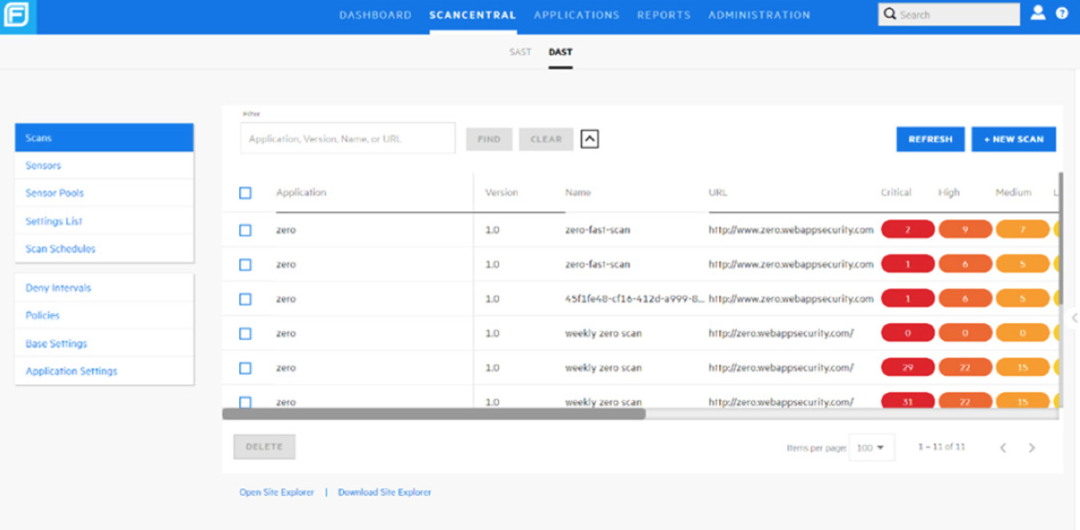Go to previous page arrow
Screen dimensions: 1080x530
[1003, 448]
